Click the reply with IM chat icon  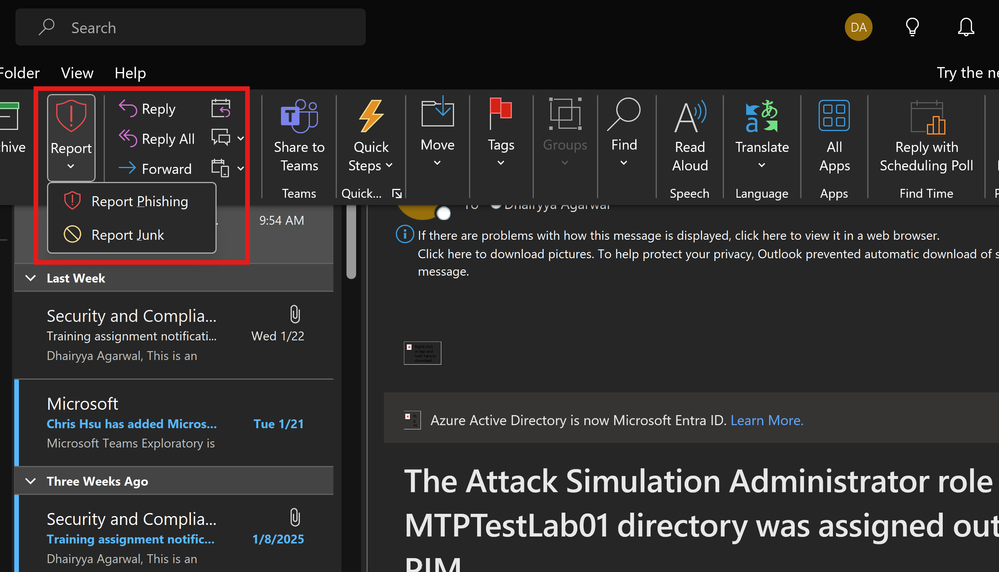tap(220, 138)
